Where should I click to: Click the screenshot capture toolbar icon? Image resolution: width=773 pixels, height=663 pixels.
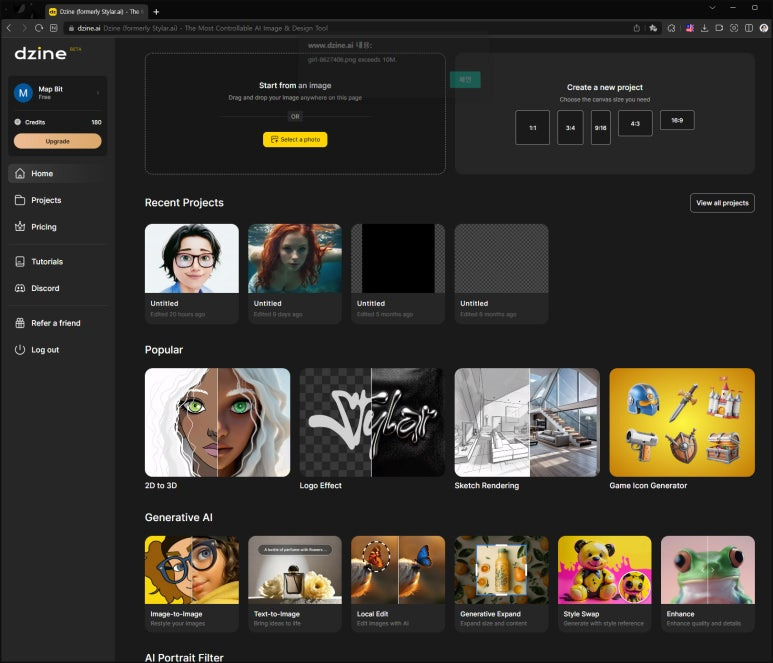(734, 28)
